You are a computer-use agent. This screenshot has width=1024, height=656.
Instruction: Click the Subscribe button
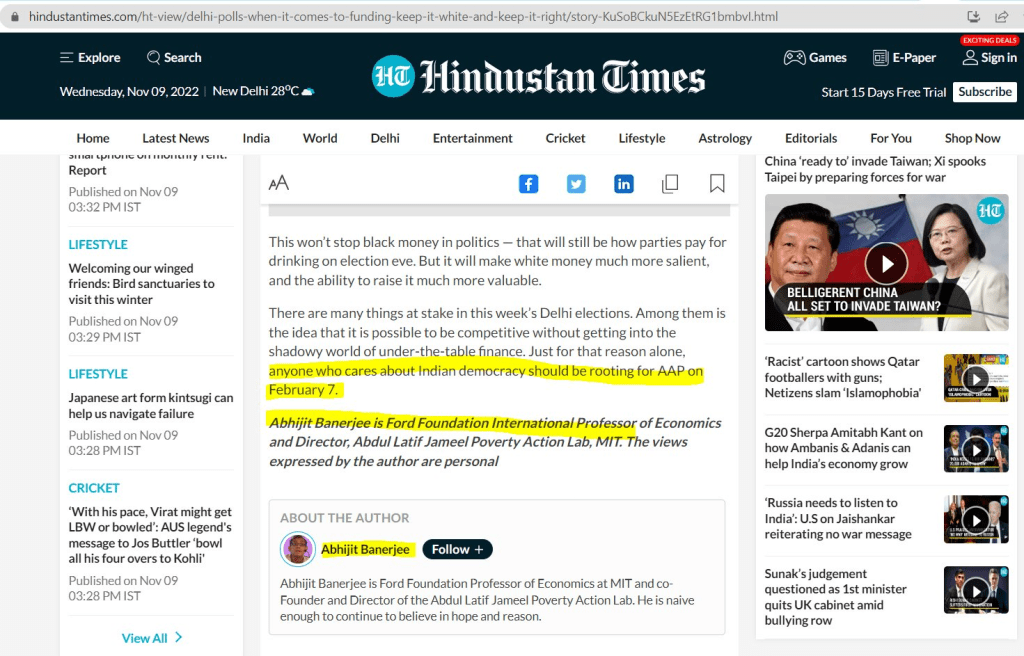pos(984,92)
